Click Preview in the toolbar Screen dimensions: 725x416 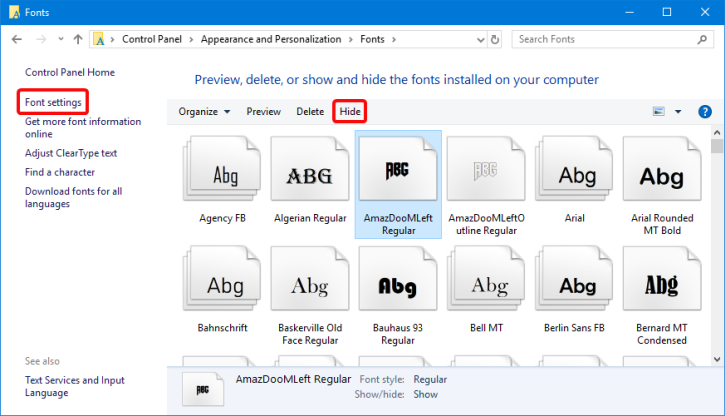tap(263, 111)
